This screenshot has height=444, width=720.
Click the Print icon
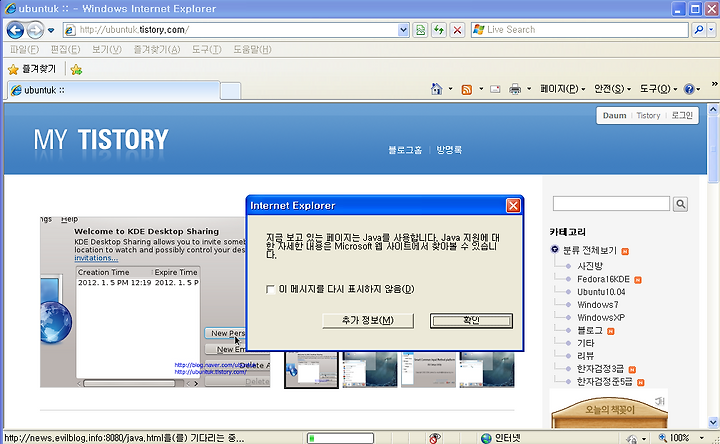click(515, 89)
